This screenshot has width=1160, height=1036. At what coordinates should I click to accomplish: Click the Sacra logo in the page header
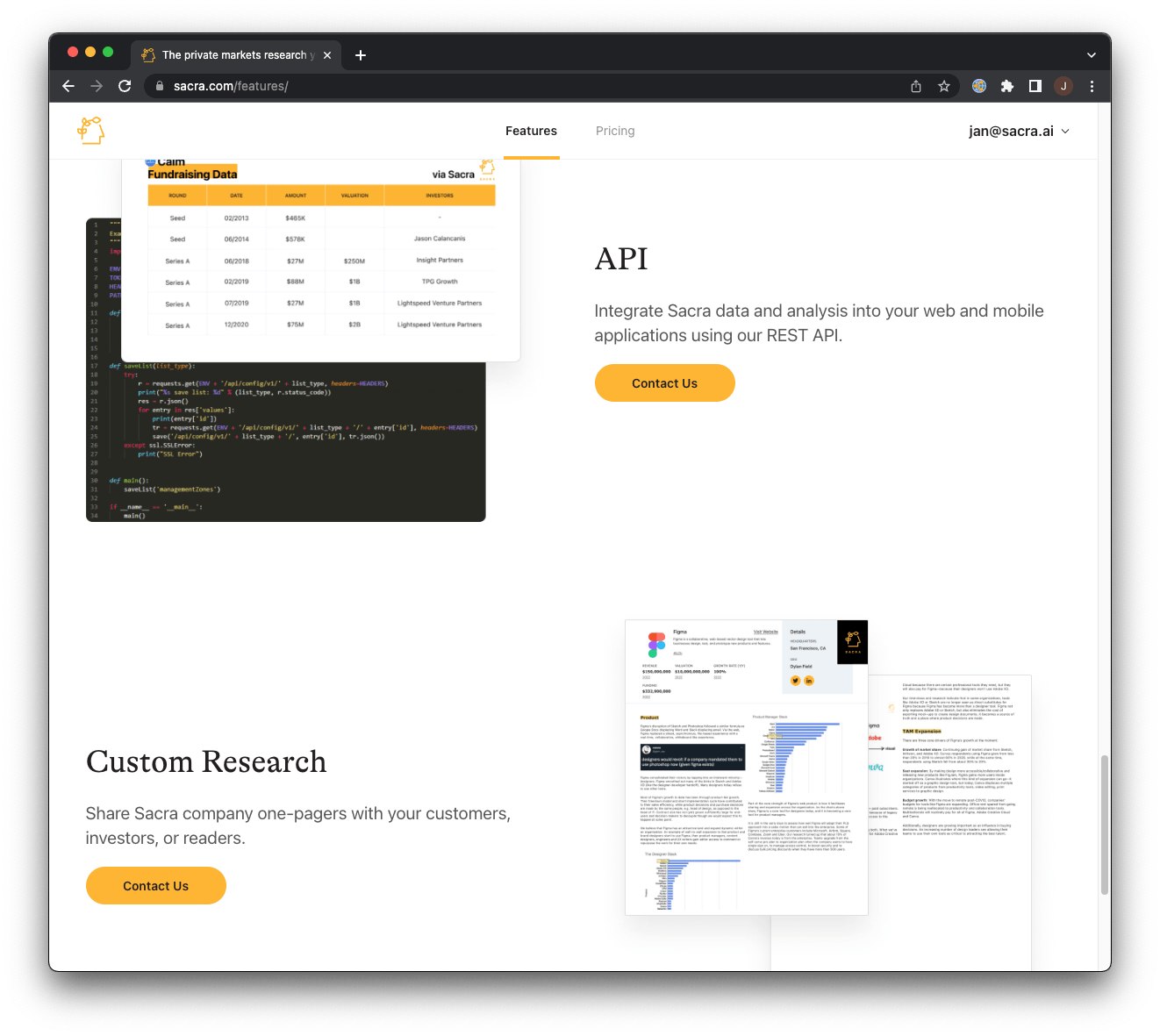pos(91,131)
